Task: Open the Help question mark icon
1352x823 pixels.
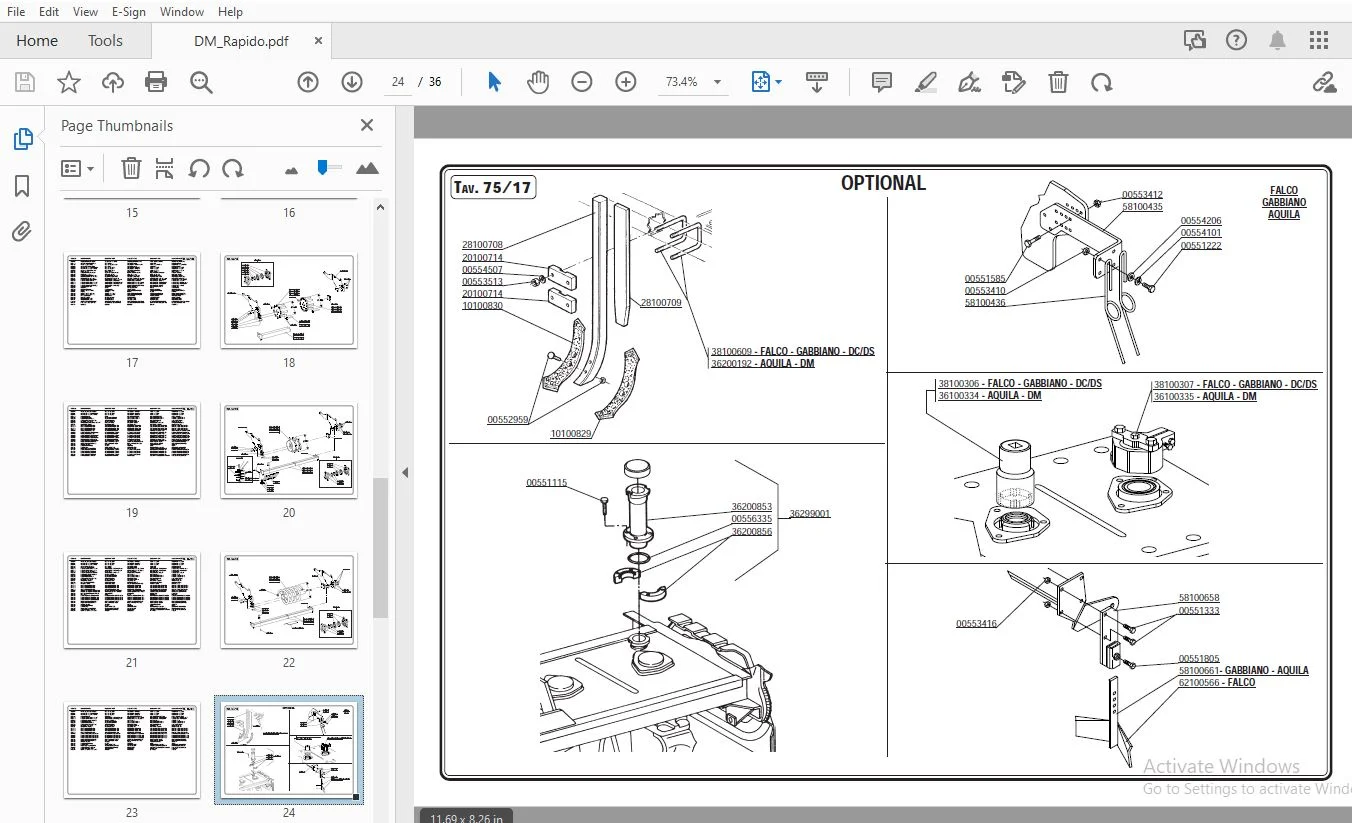Action: tap(1237, 41)
